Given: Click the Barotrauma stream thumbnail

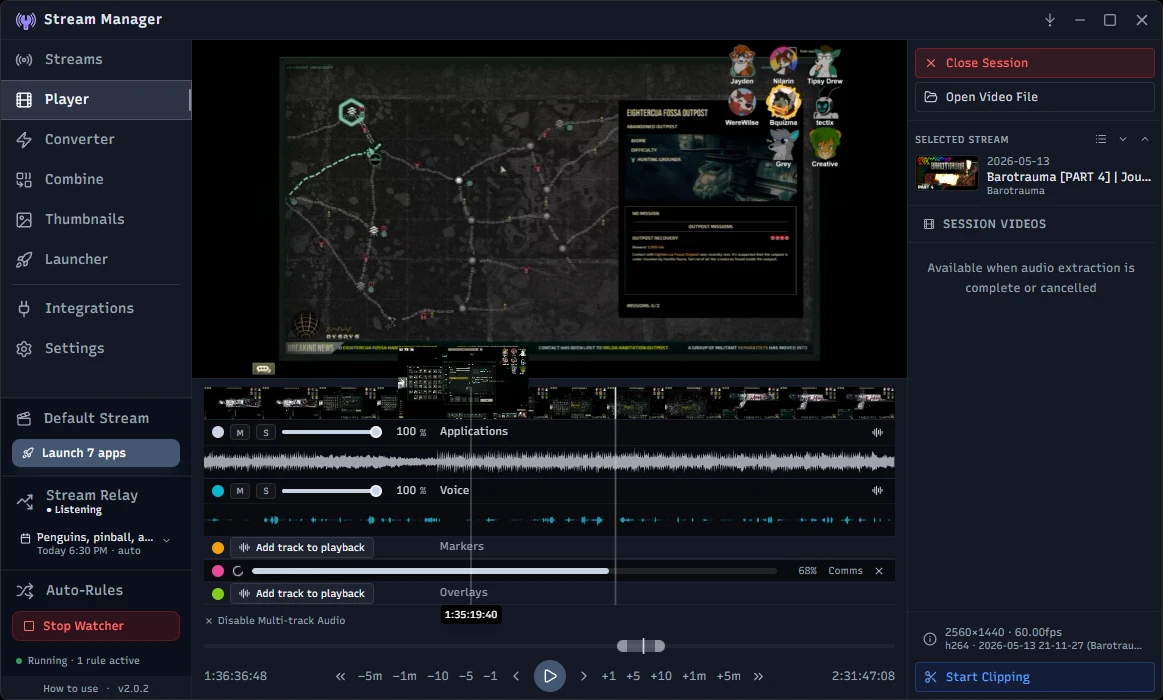Looking at the screenshot, I should click(947, 173).
